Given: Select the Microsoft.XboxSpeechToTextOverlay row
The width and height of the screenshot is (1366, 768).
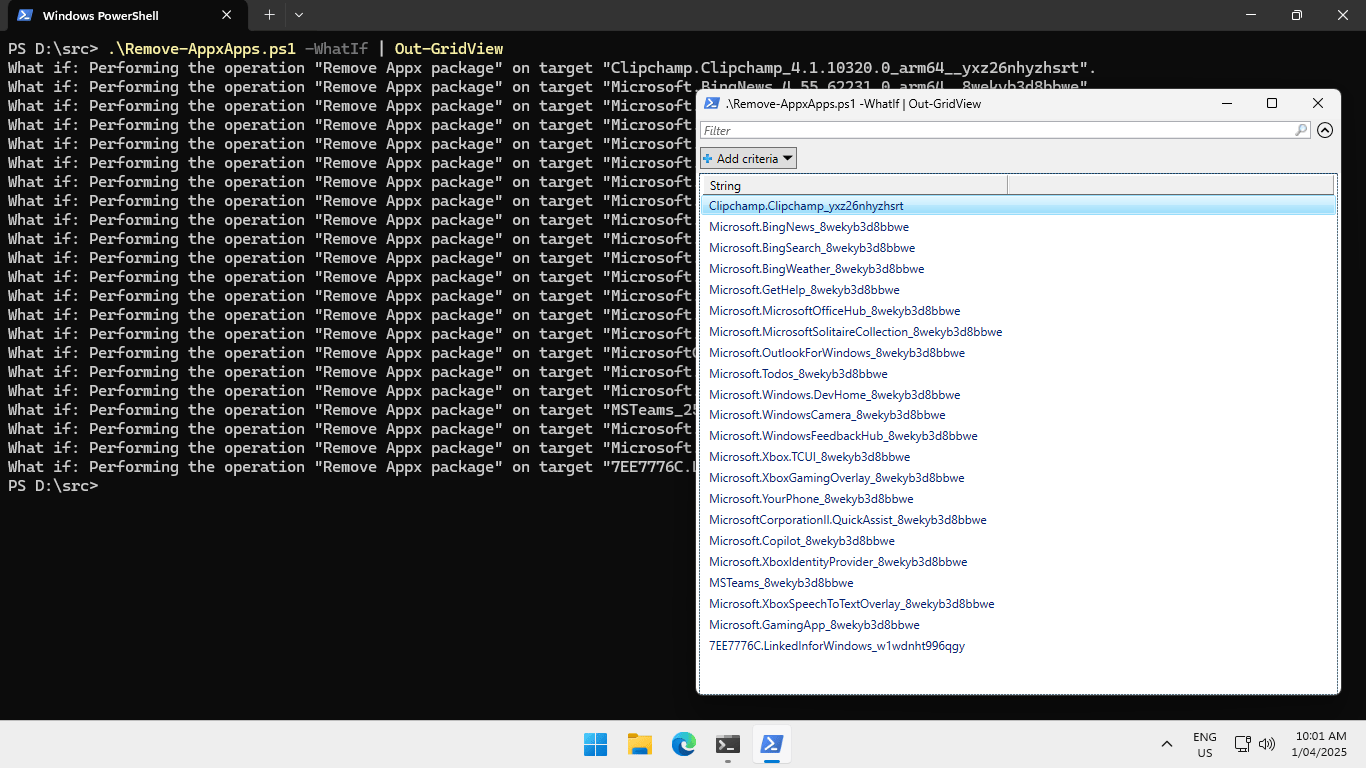Looking at the screenshot, I should tap(1018, 604).
